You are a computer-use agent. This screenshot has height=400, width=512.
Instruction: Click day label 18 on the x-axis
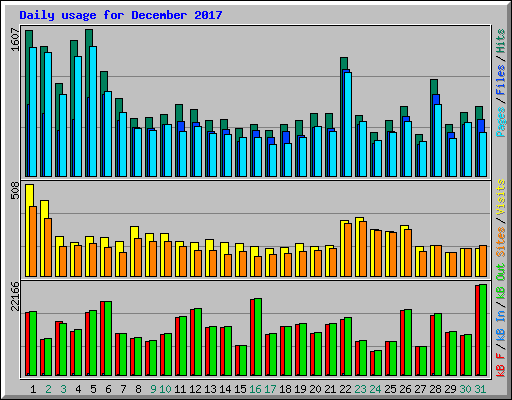pos(285,389)
